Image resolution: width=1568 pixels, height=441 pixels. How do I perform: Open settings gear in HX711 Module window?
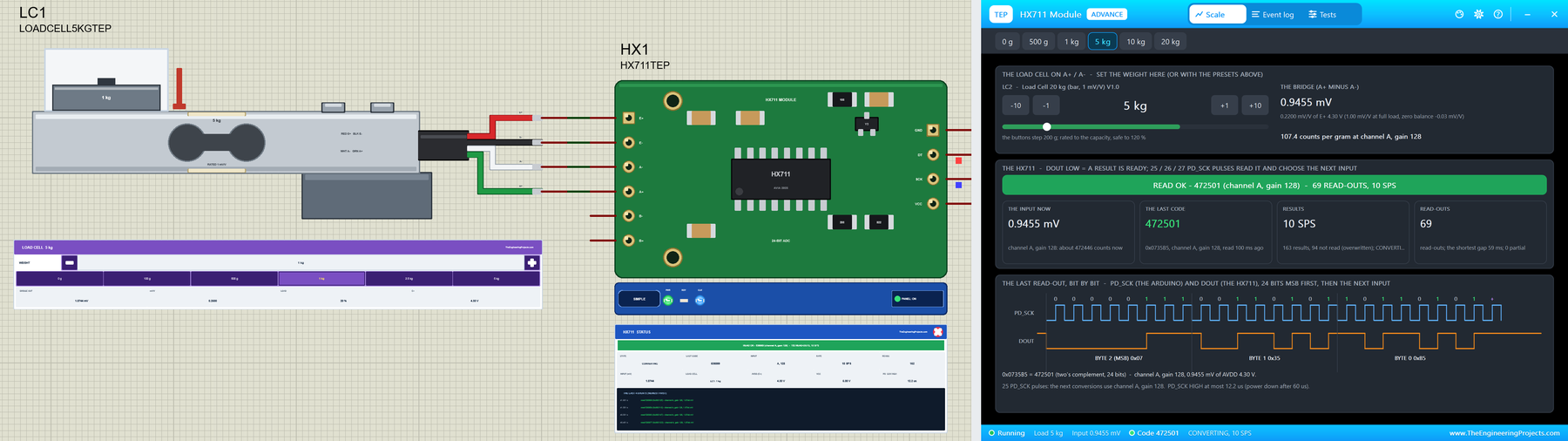1478,15
